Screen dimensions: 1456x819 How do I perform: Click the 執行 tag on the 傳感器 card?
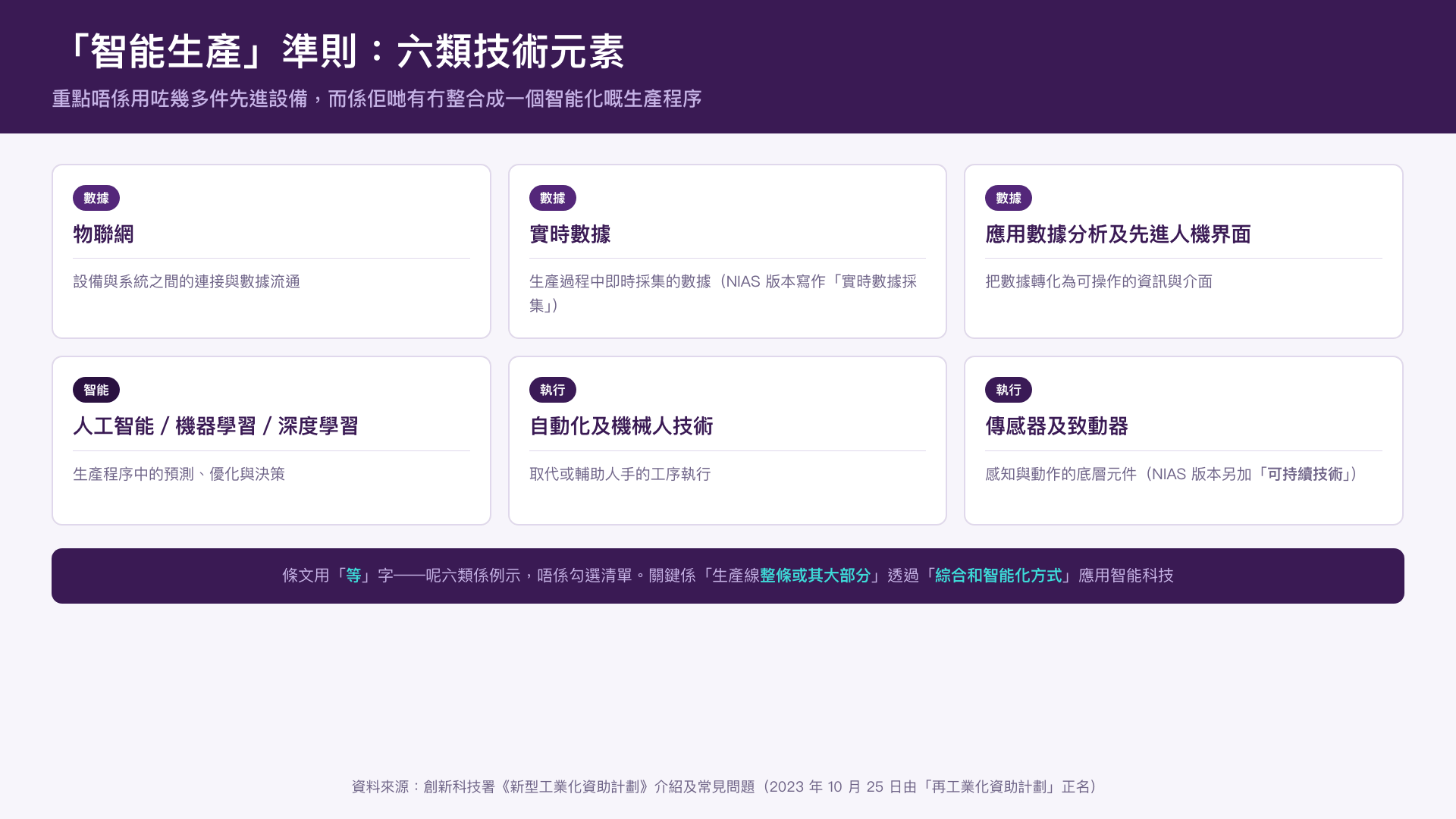coord(1009,390)
